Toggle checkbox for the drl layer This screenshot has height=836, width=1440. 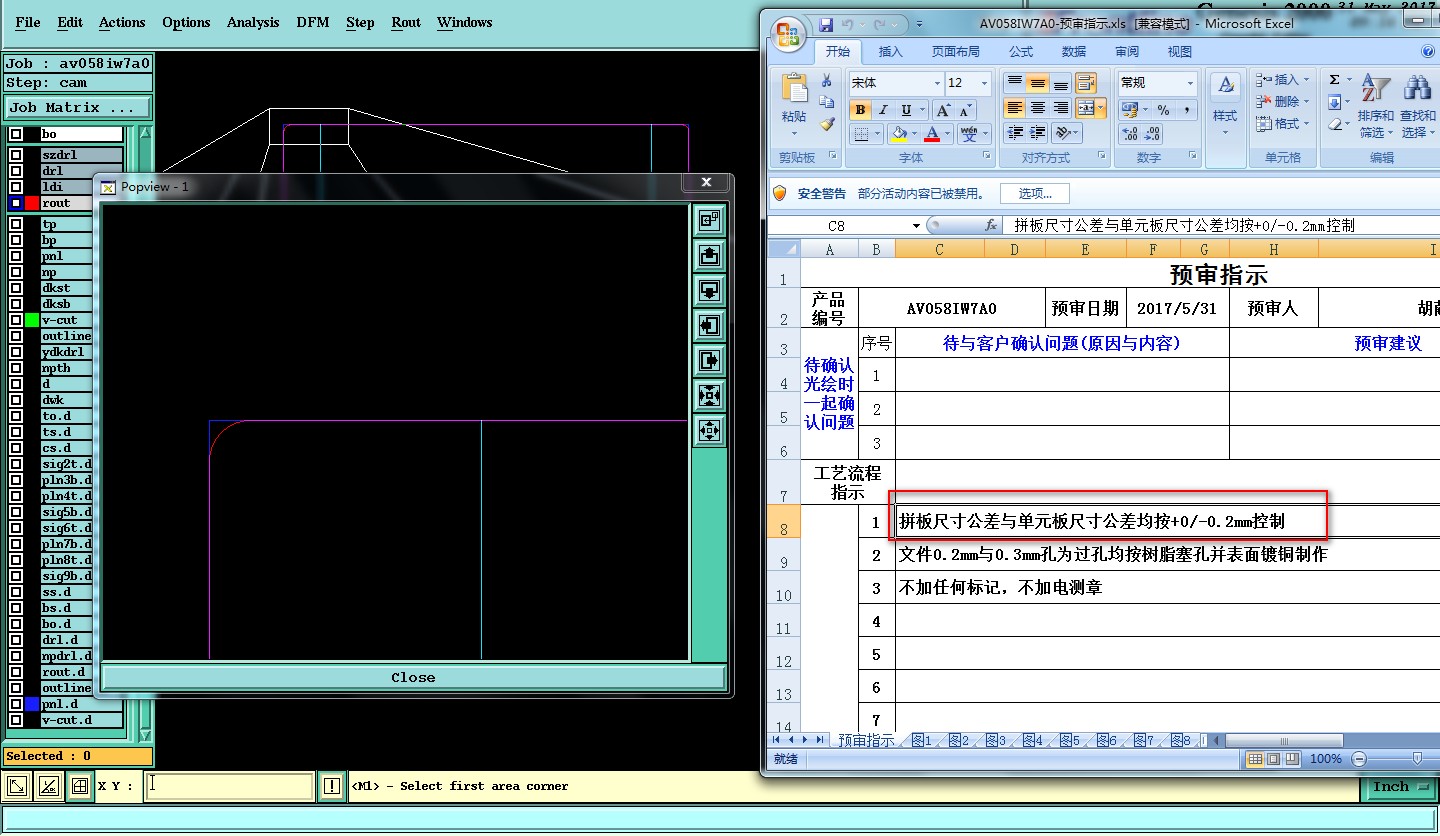(16, 171)
